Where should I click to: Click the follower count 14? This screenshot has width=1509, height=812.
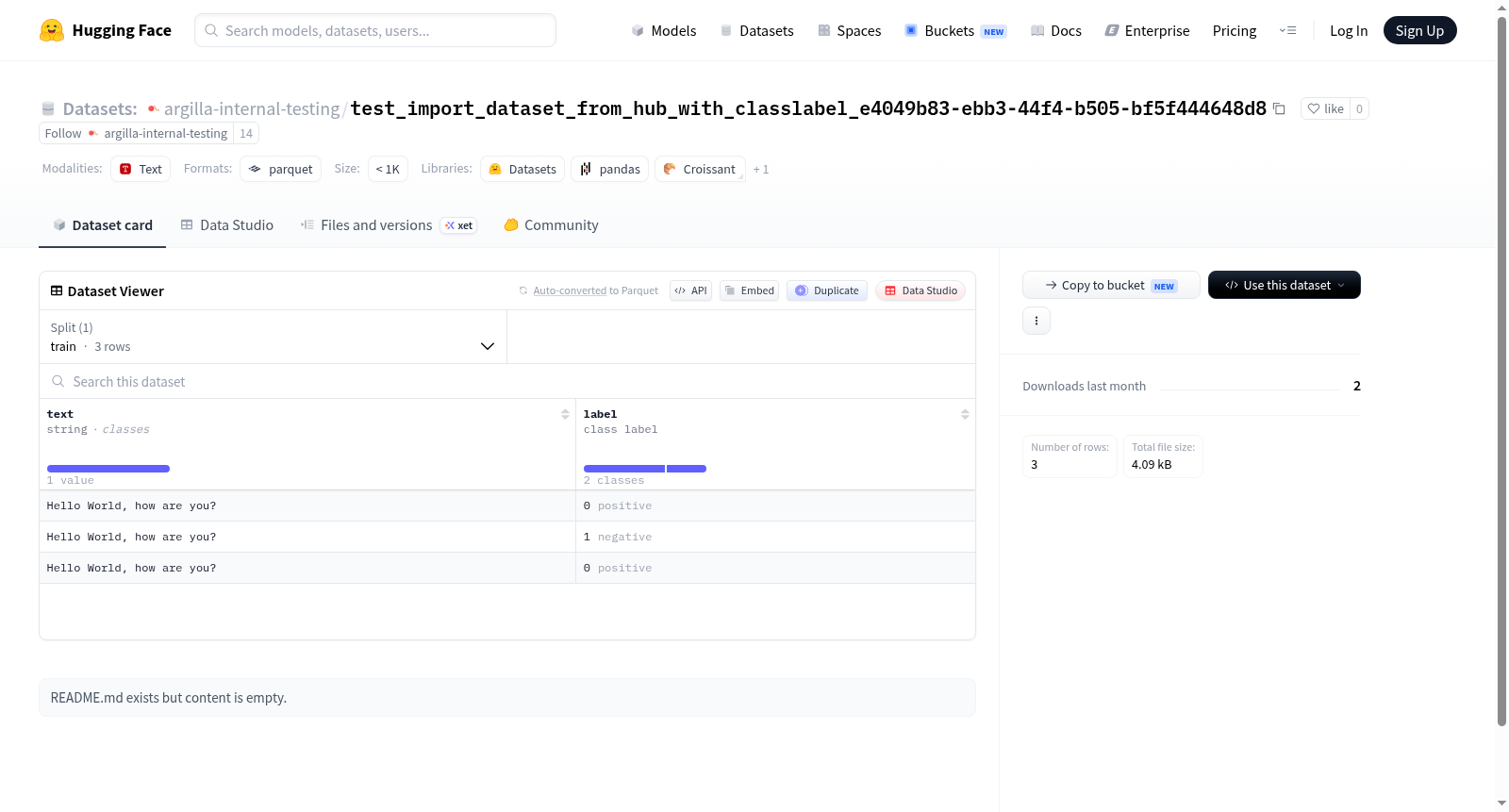click(x=246, y=134)
